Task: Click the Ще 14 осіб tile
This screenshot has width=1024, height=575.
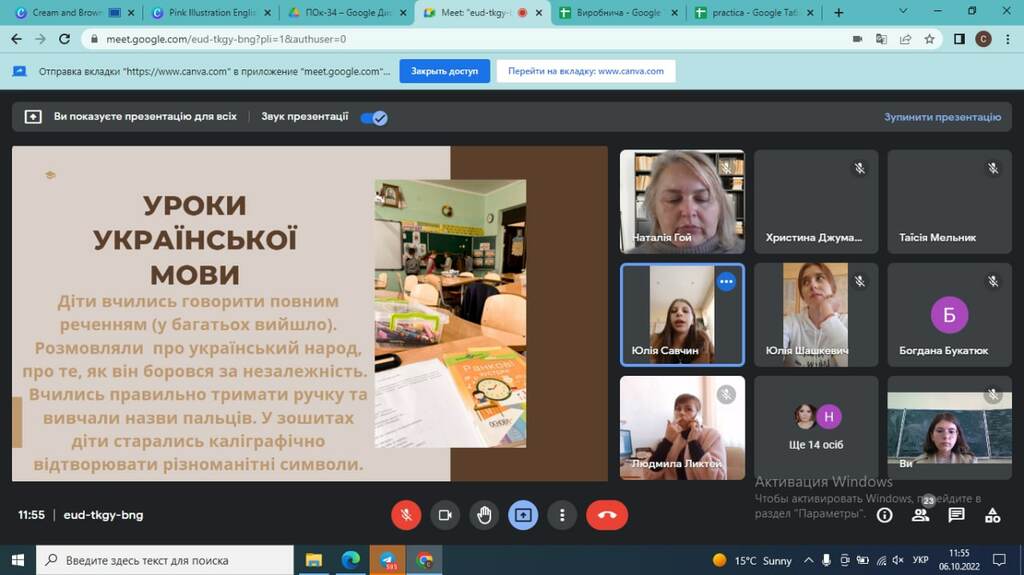Action: pos(816,427)
